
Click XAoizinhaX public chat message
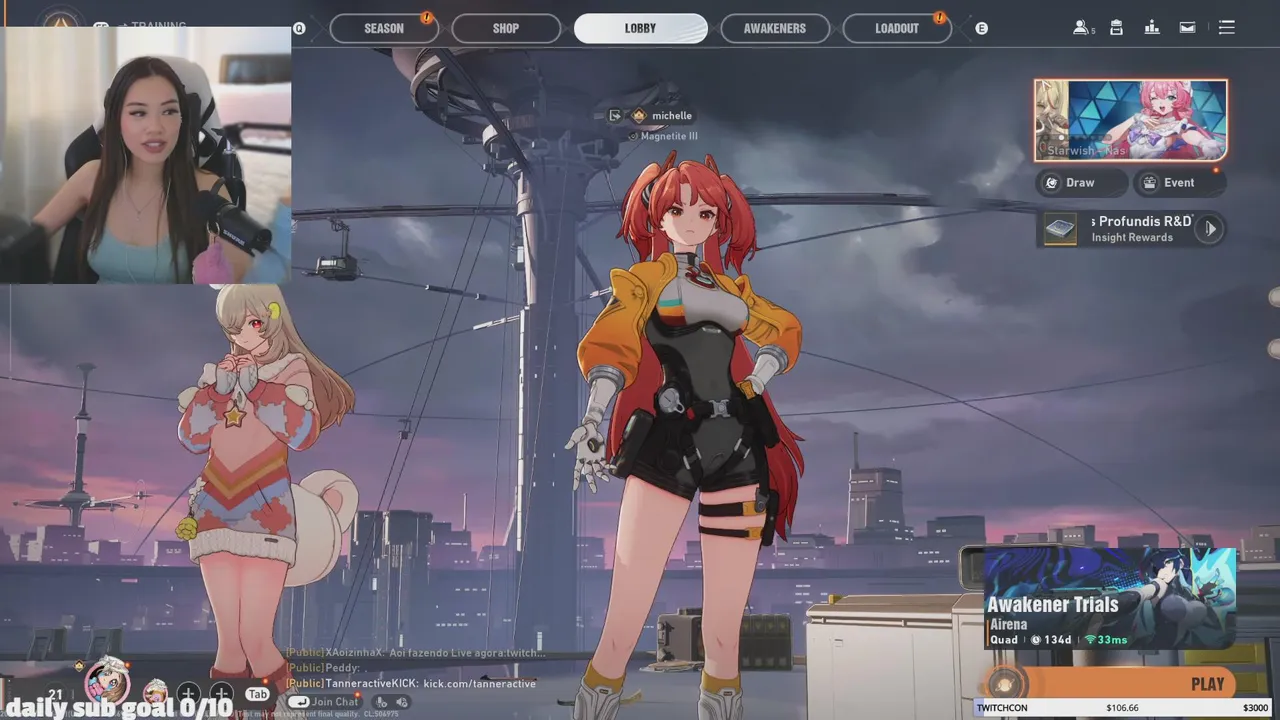pos(416,652)
